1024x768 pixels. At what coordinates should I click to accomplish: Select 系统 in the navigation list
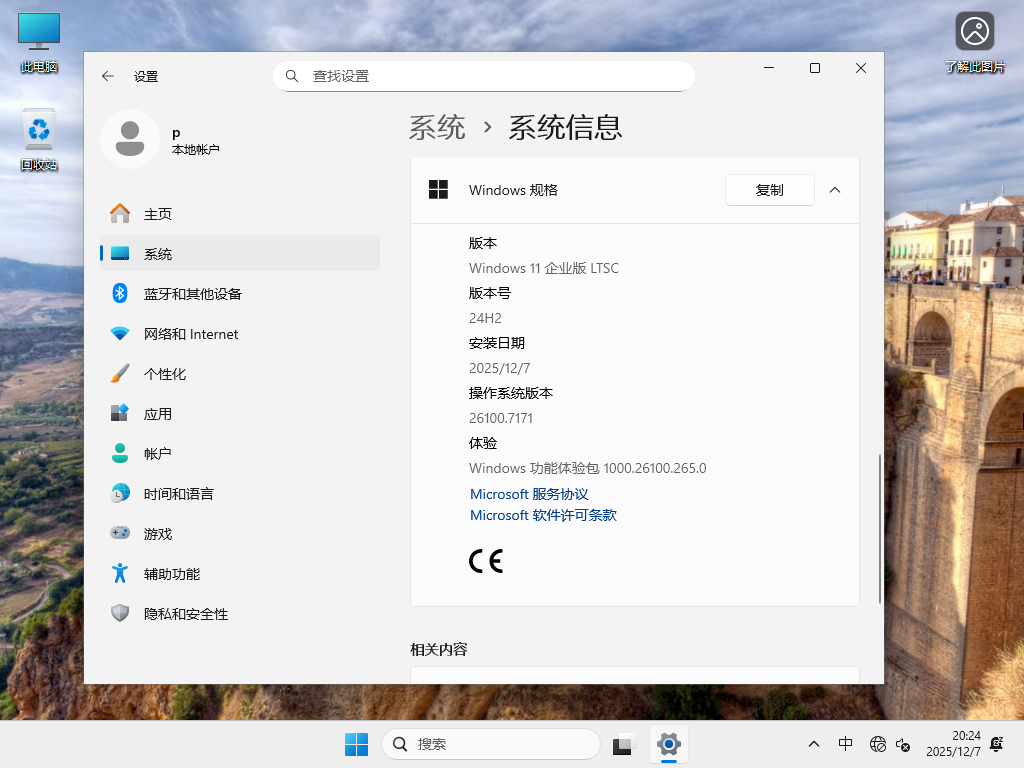pos(156,253)
